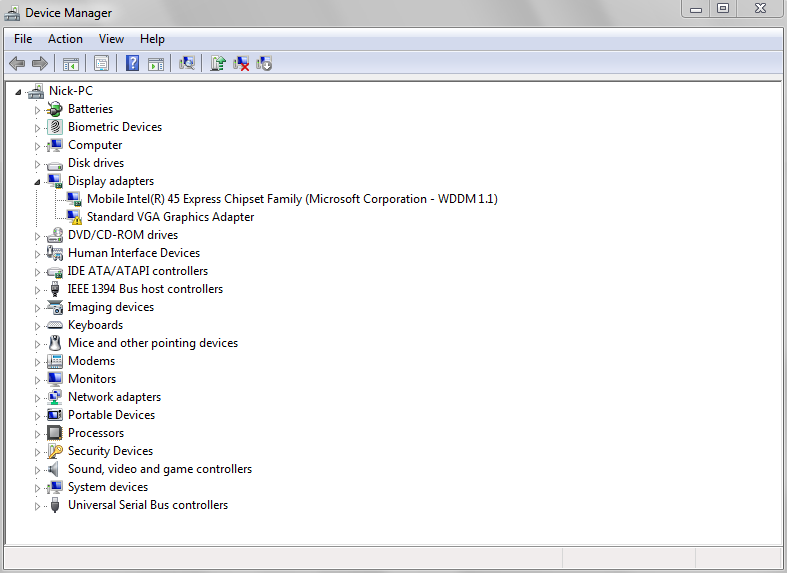The width and height of the screenshot is (787, 573).
Task: Collapse the Nick-PC root node
Action: (18, 92)
